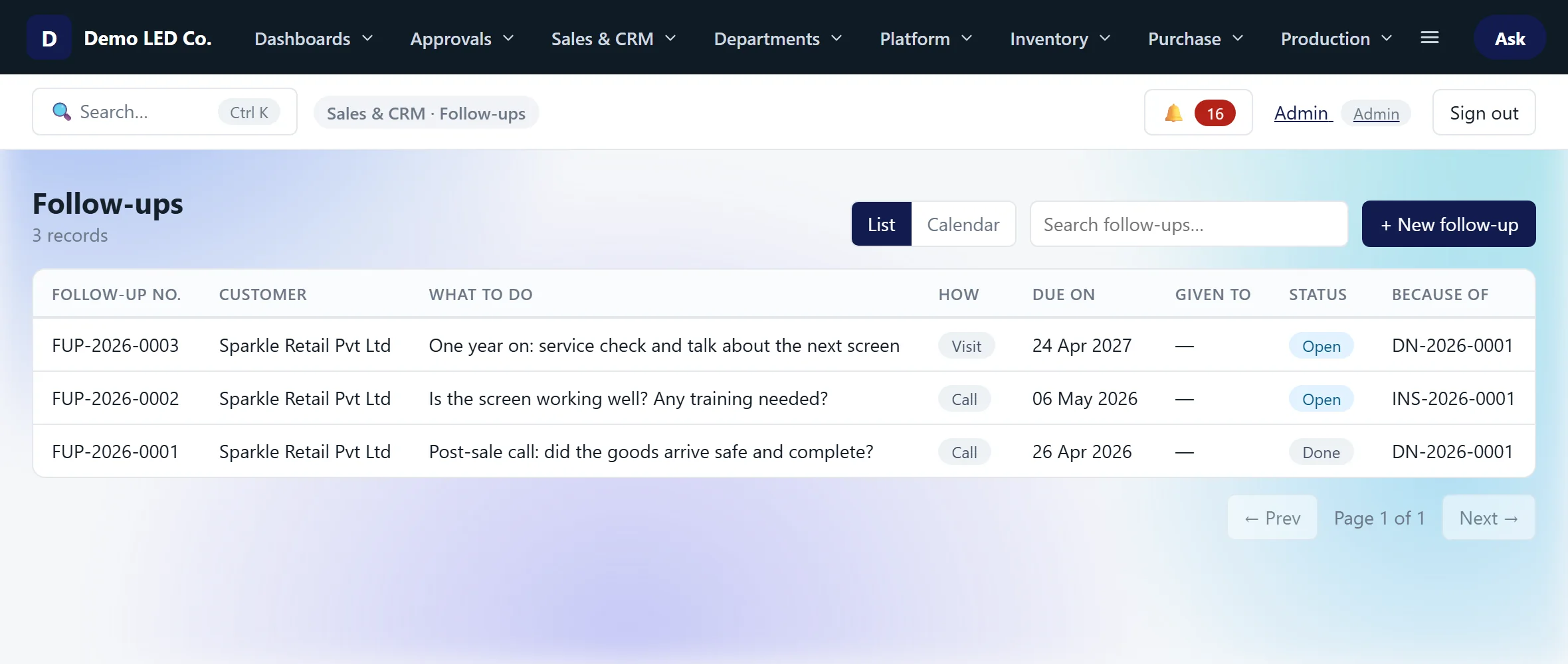Image resolution: width=1568 pixels, height=664 pixels.
Task: Go to the Prev page
Action: [1272, 517]
